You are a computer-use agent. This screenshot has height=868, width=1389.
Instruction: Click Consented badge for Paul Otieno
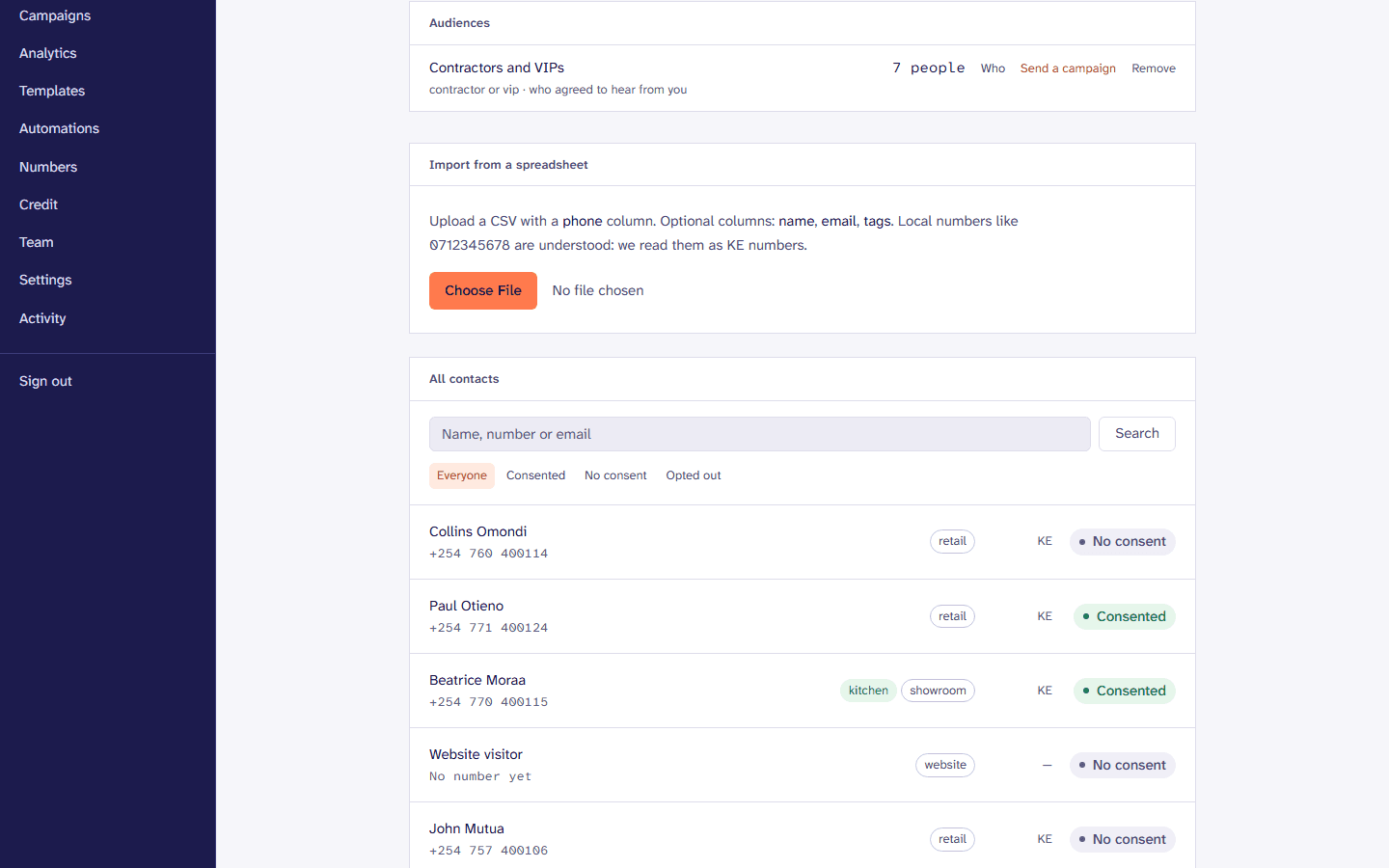(x=1125, y=616)
